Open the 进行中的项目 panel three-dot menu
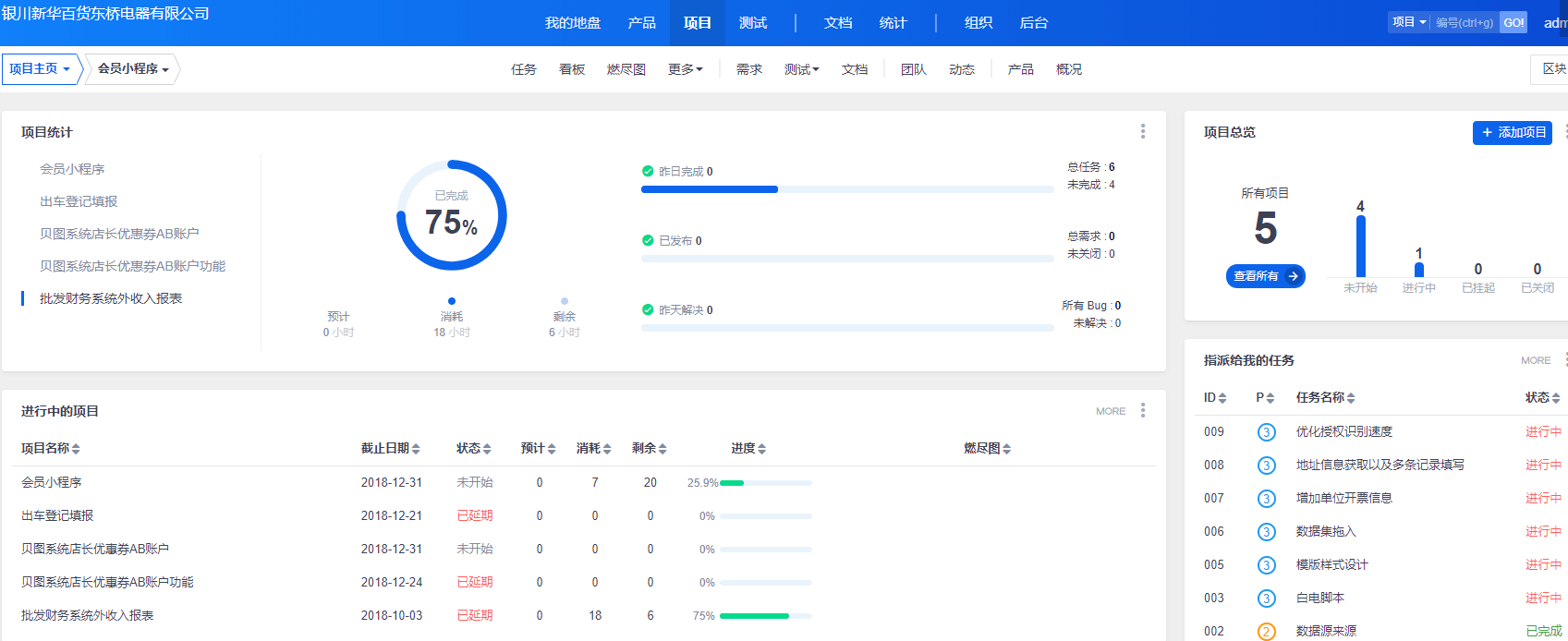The height and width of the screenshot is (641, 1568). tap(1143, 410)
